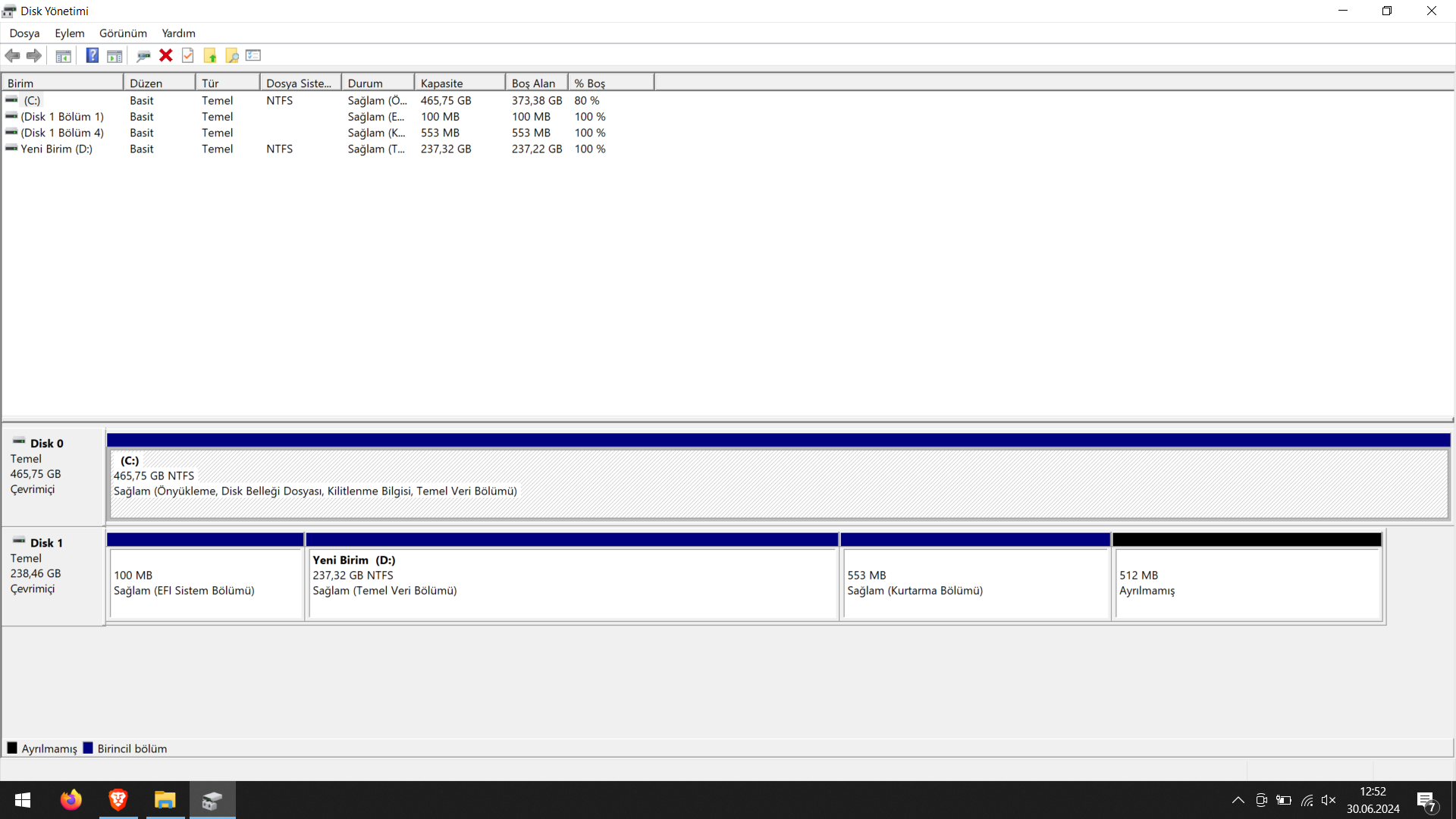Select the 512 MB Ayrılmamış unallocated block
This screenshot has width=1456, height=819.
[1247, 582]
